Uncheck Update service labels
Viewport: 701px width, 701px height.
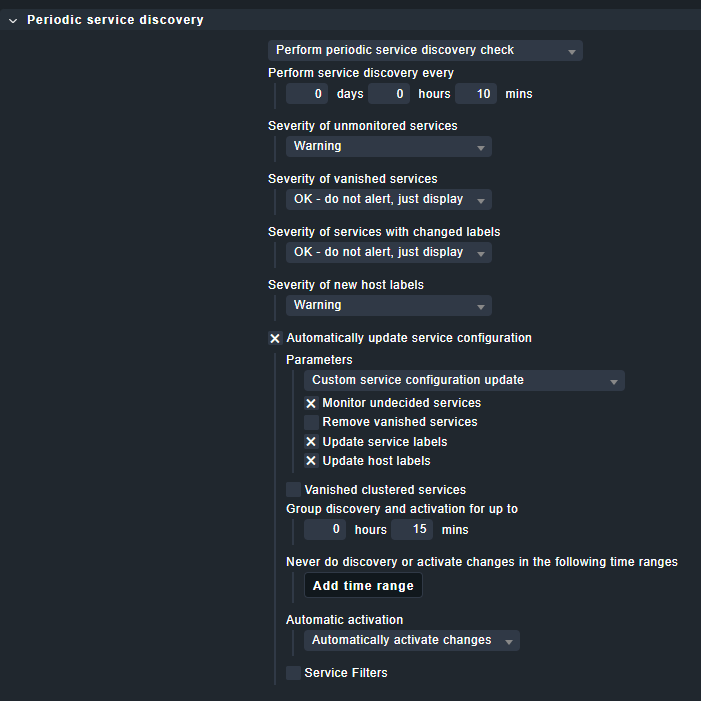click(311, 442)
